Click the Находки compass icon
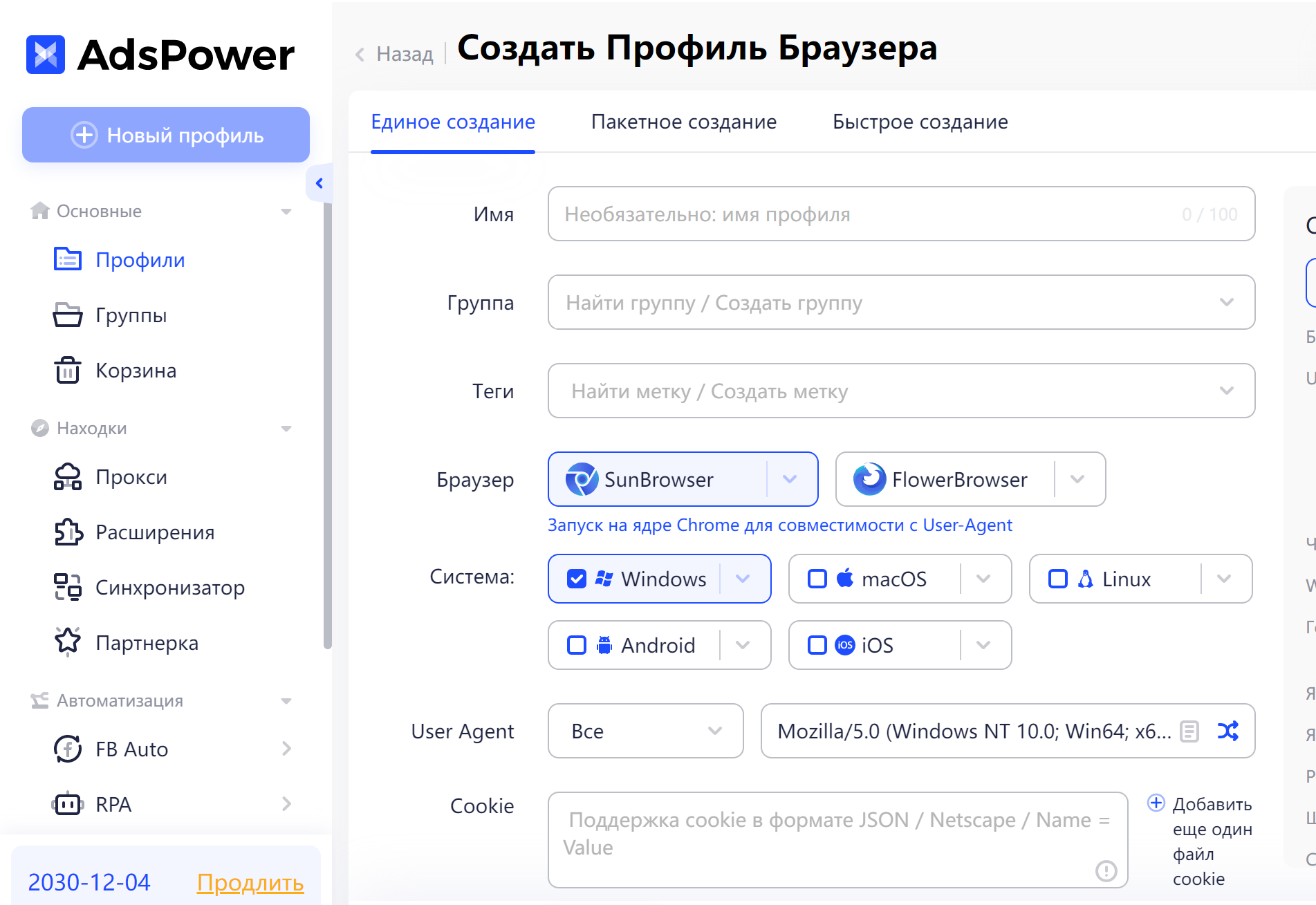1316x905 pixels. click(40, 428)
